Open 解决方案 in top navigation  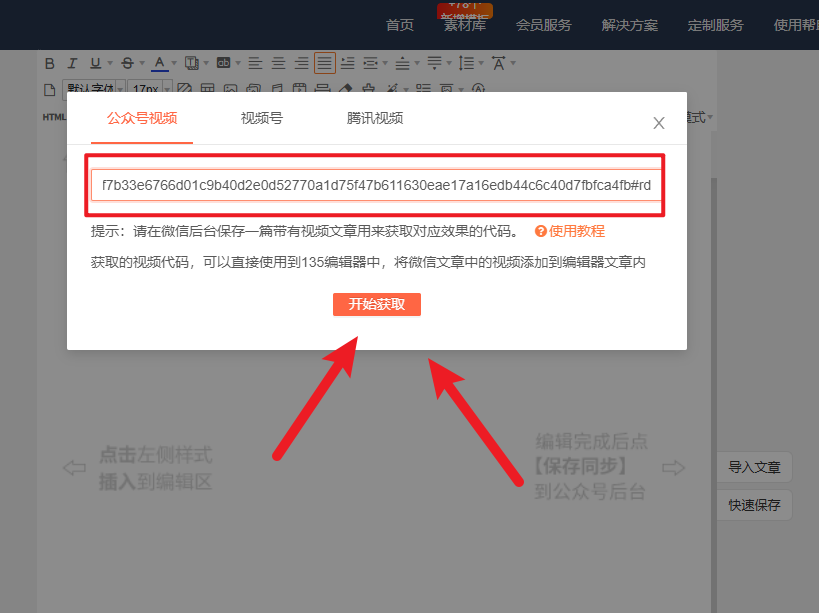[629, 25]
